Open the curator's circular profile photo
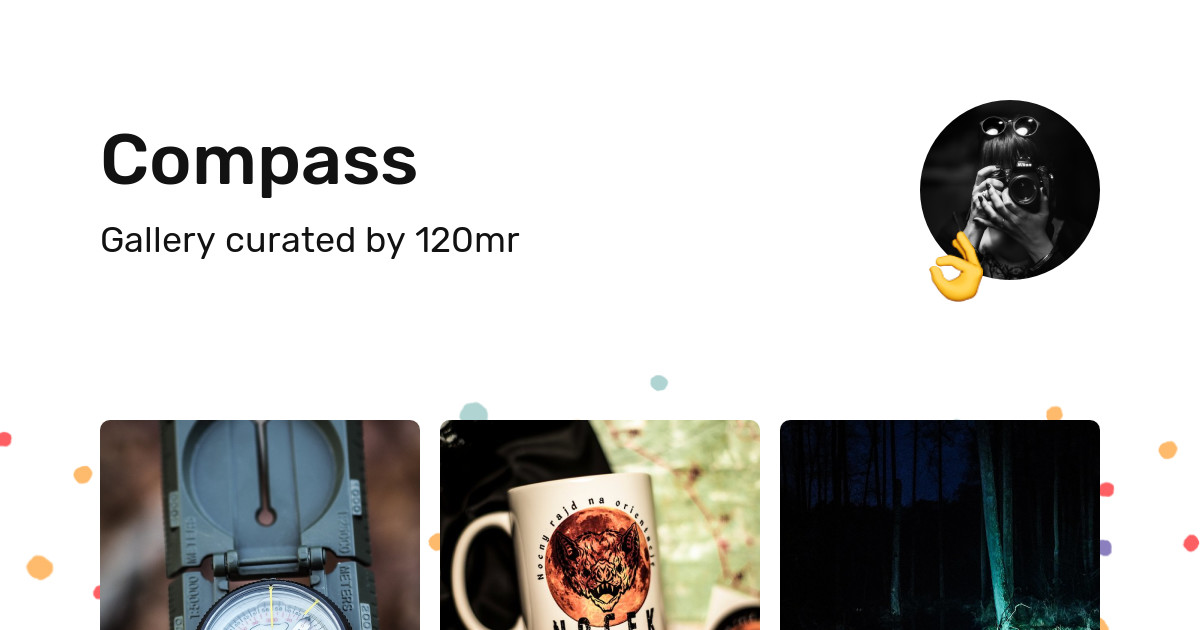The width and height of the screenshot is (1200, 630). click(1010, 190)
